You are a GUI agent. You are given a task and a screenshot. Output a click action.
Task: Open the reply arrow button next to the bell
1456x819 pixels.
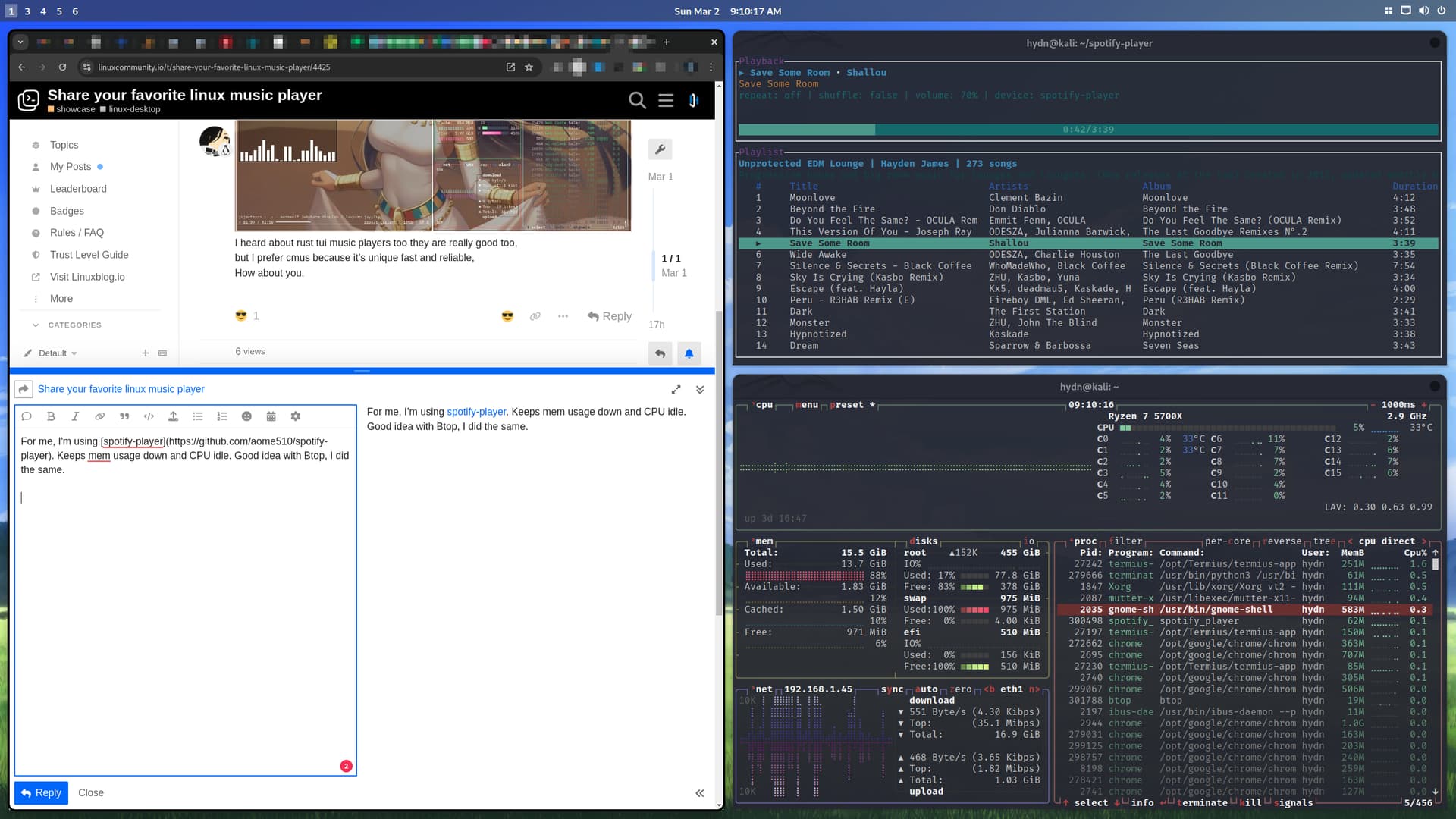tap(660, 353)
